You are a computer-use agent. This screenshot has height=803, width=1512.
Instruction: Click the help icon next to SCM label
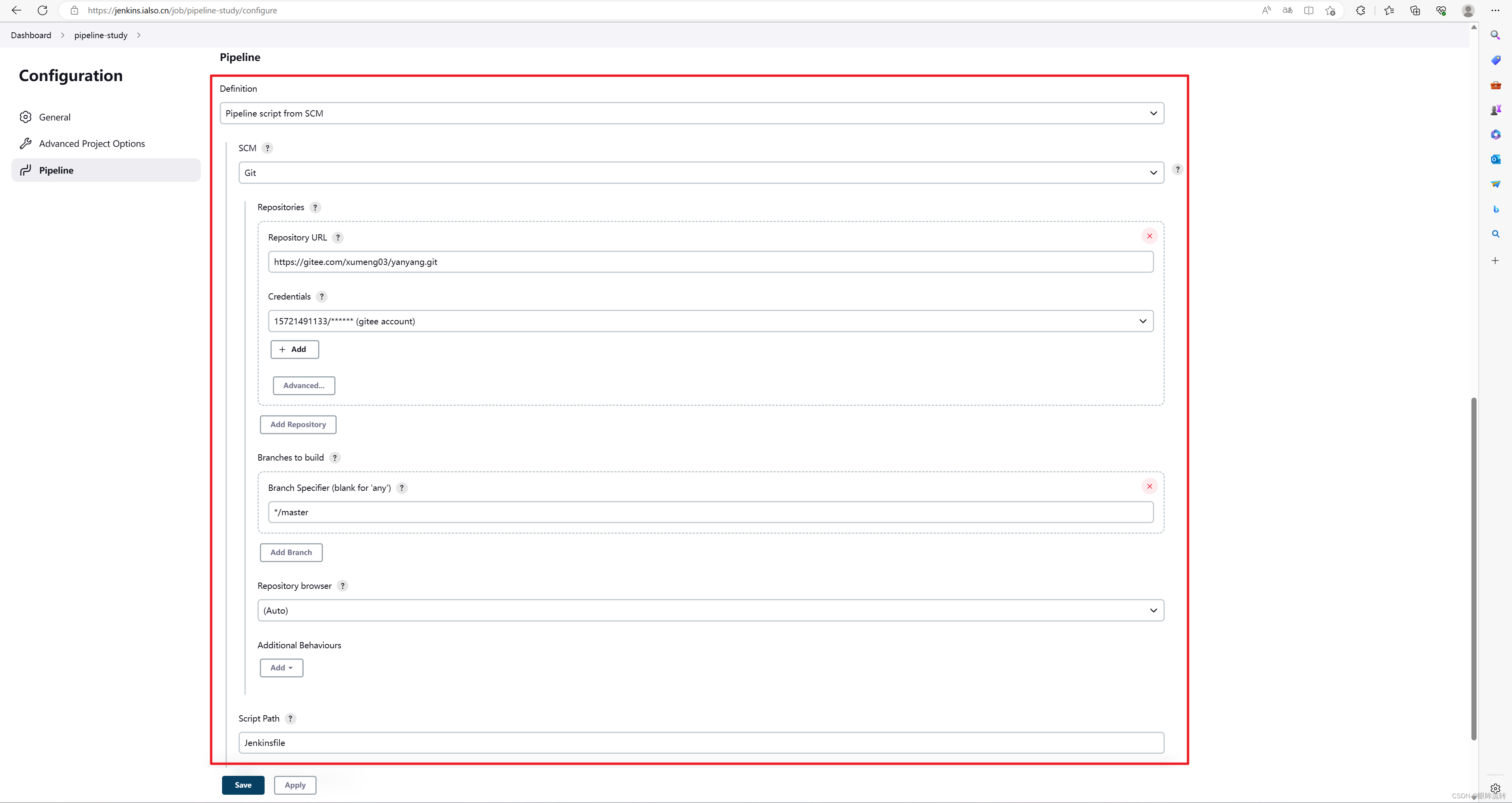(x=267, y=148)
